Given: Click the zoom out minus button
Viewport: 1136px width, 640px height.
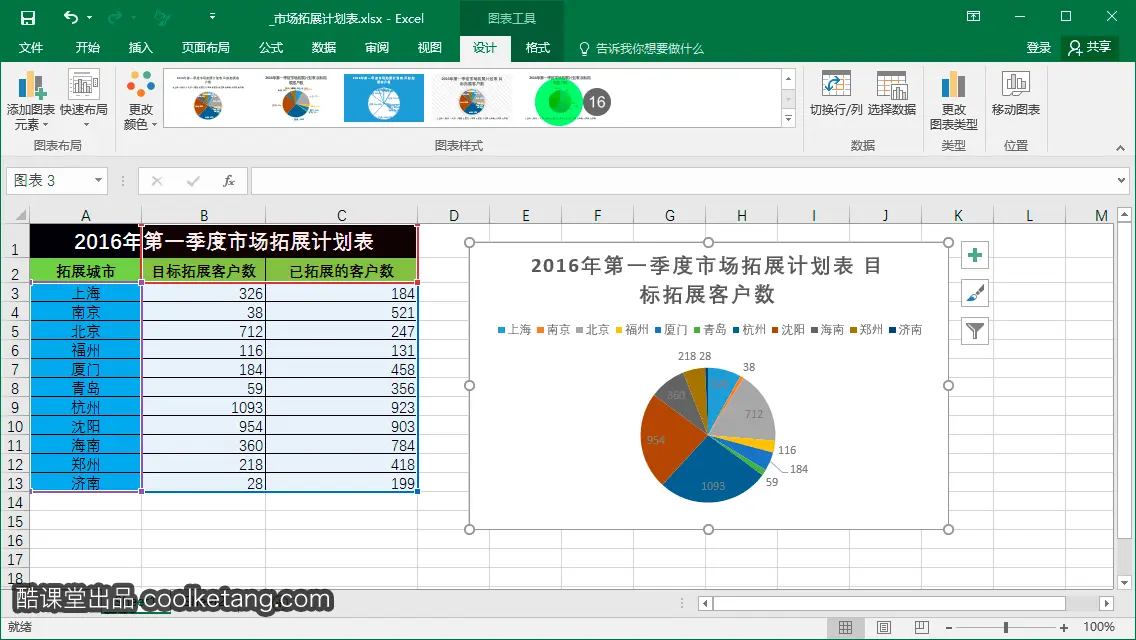Looking at the screenshot, I should click(948, 628).
